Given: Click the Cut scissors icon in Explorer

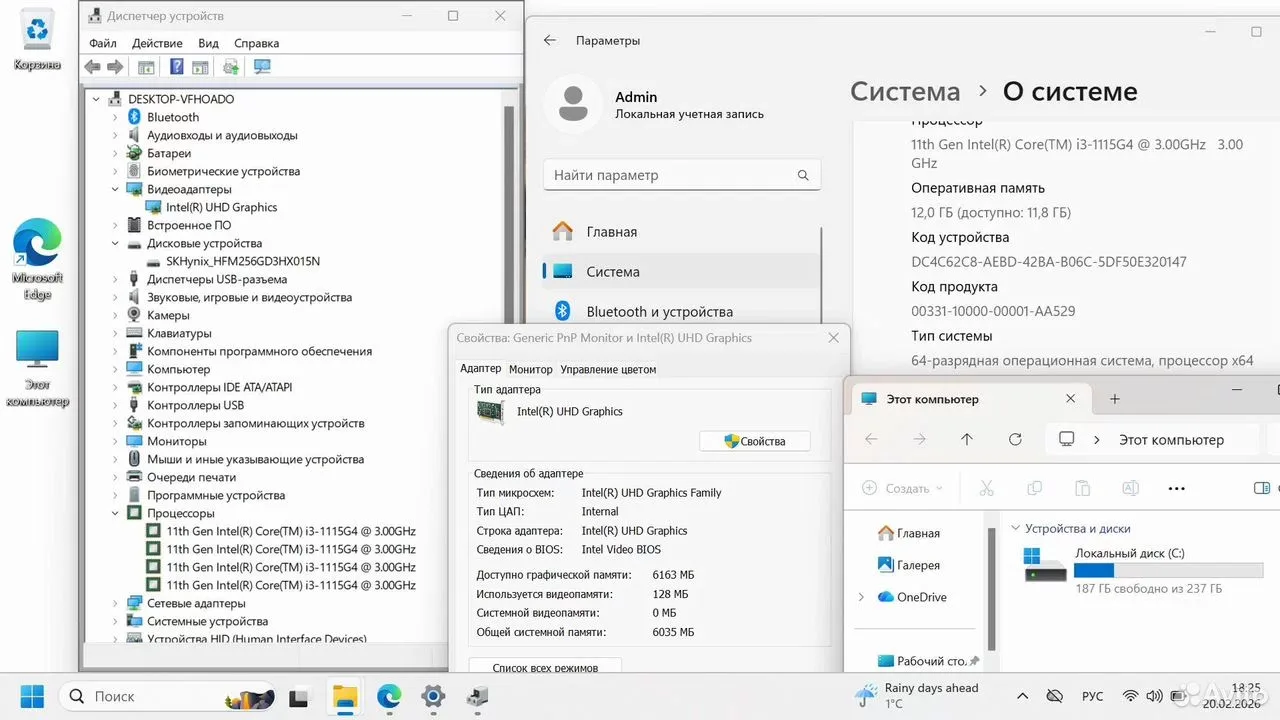Looking at the screenshot, I should click(x=986, y=488).
